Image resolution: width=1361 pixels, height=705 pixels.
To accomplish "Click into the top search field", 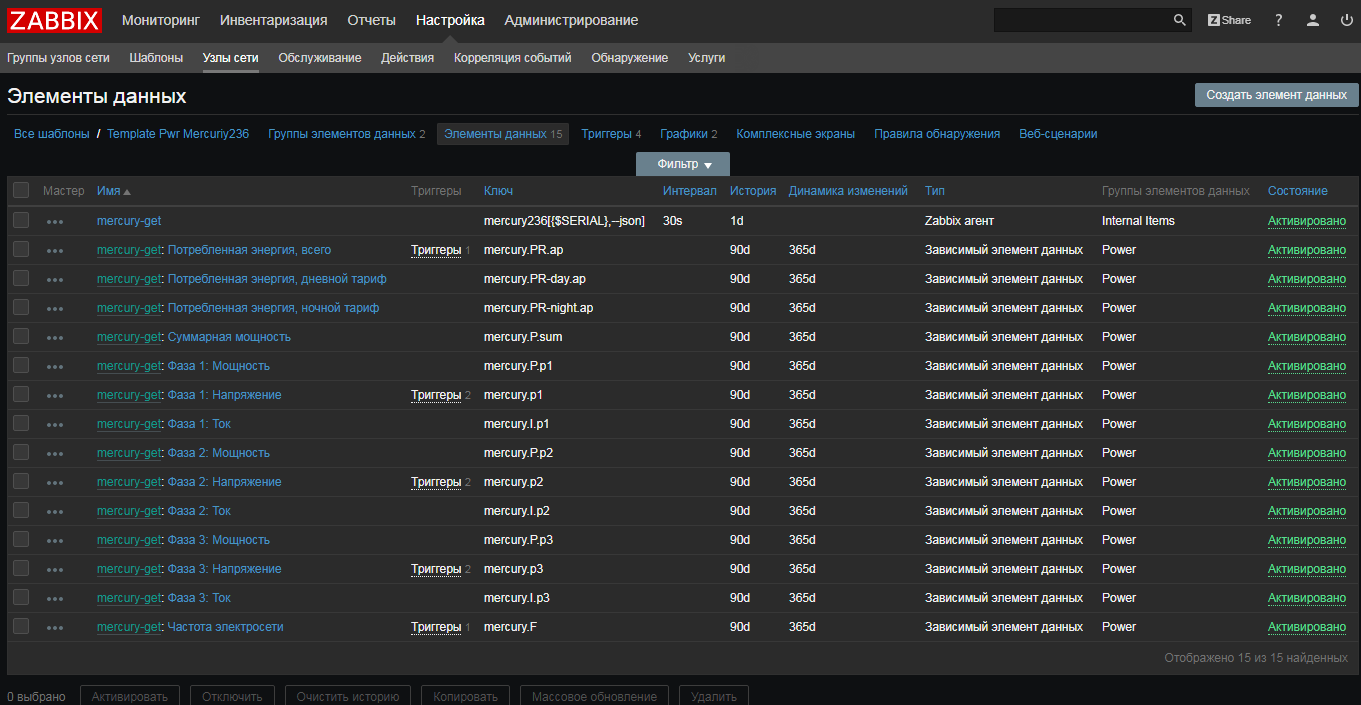I will 1080,20.
